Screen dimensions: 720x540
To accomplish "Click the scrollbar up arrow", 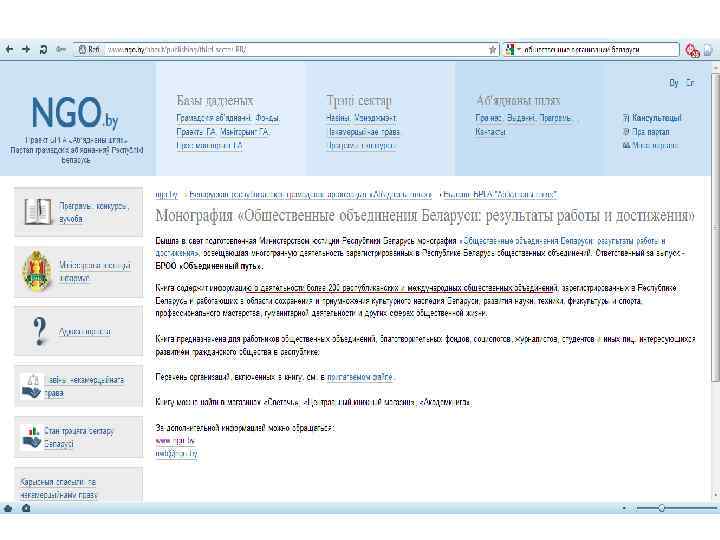I will click(715, 67).
